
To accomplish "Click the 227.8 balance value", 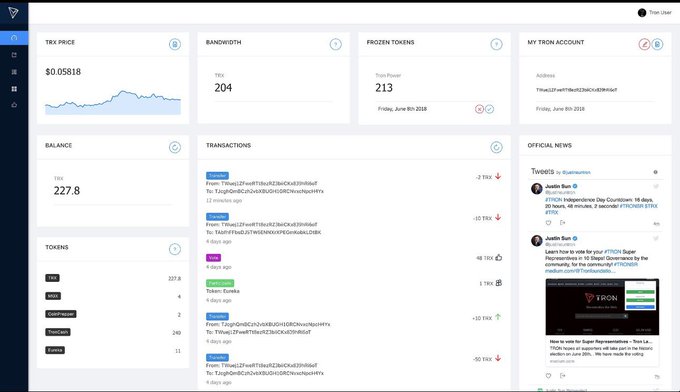I will tap(67, 191).
